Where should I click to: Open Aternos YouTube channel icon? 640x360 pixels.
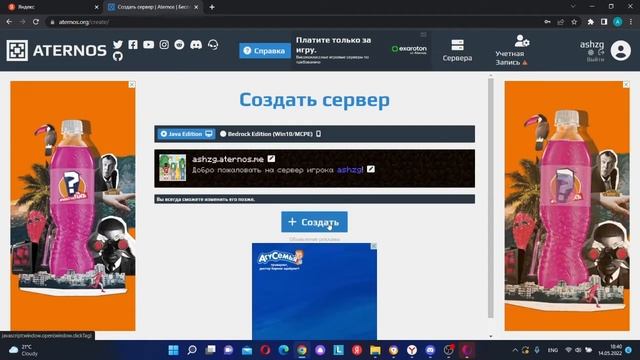tap(149, 44)
